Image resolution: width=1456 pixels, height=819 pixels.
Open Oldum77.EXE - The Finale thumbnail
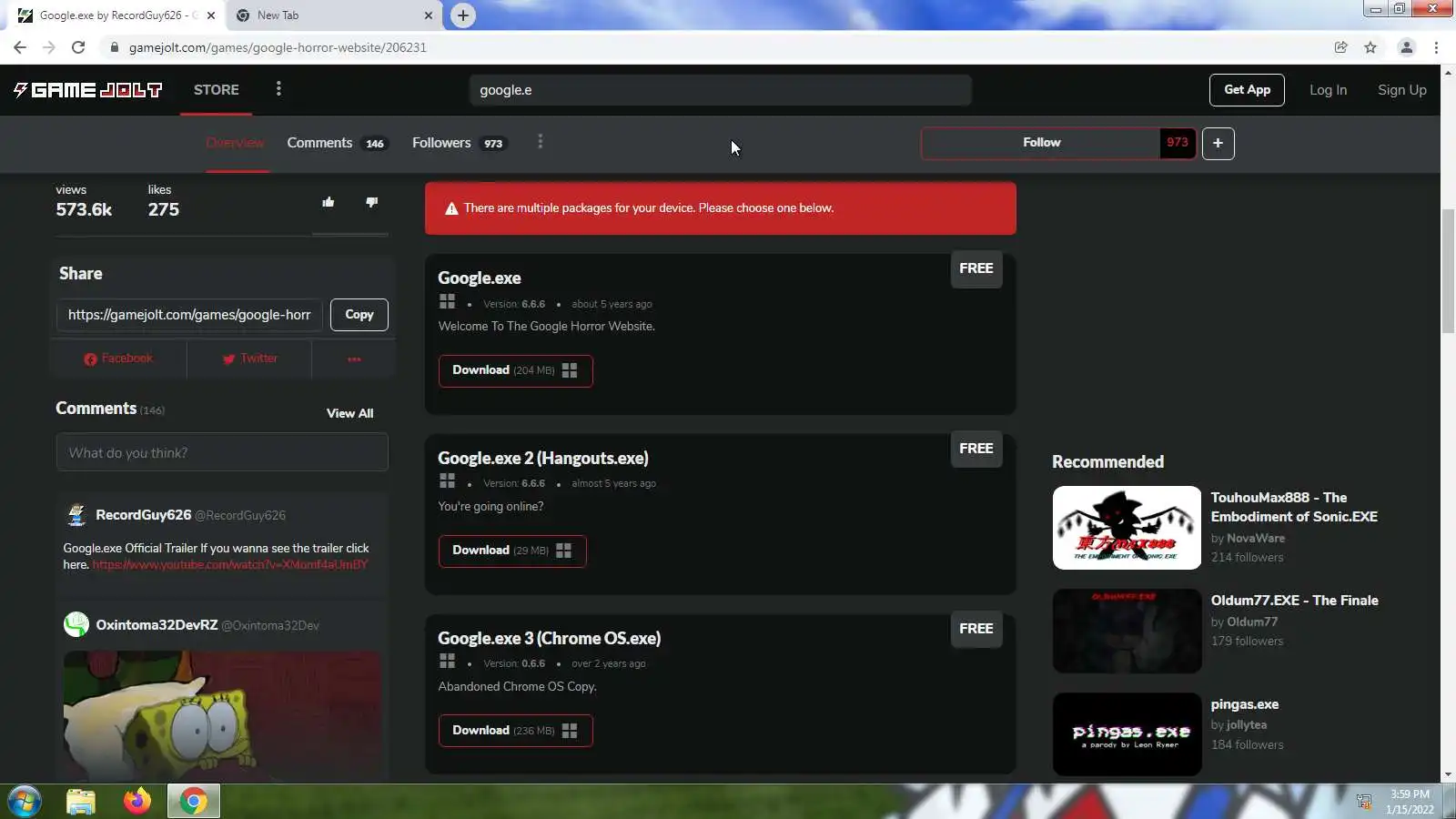(x=1127, y=631)
